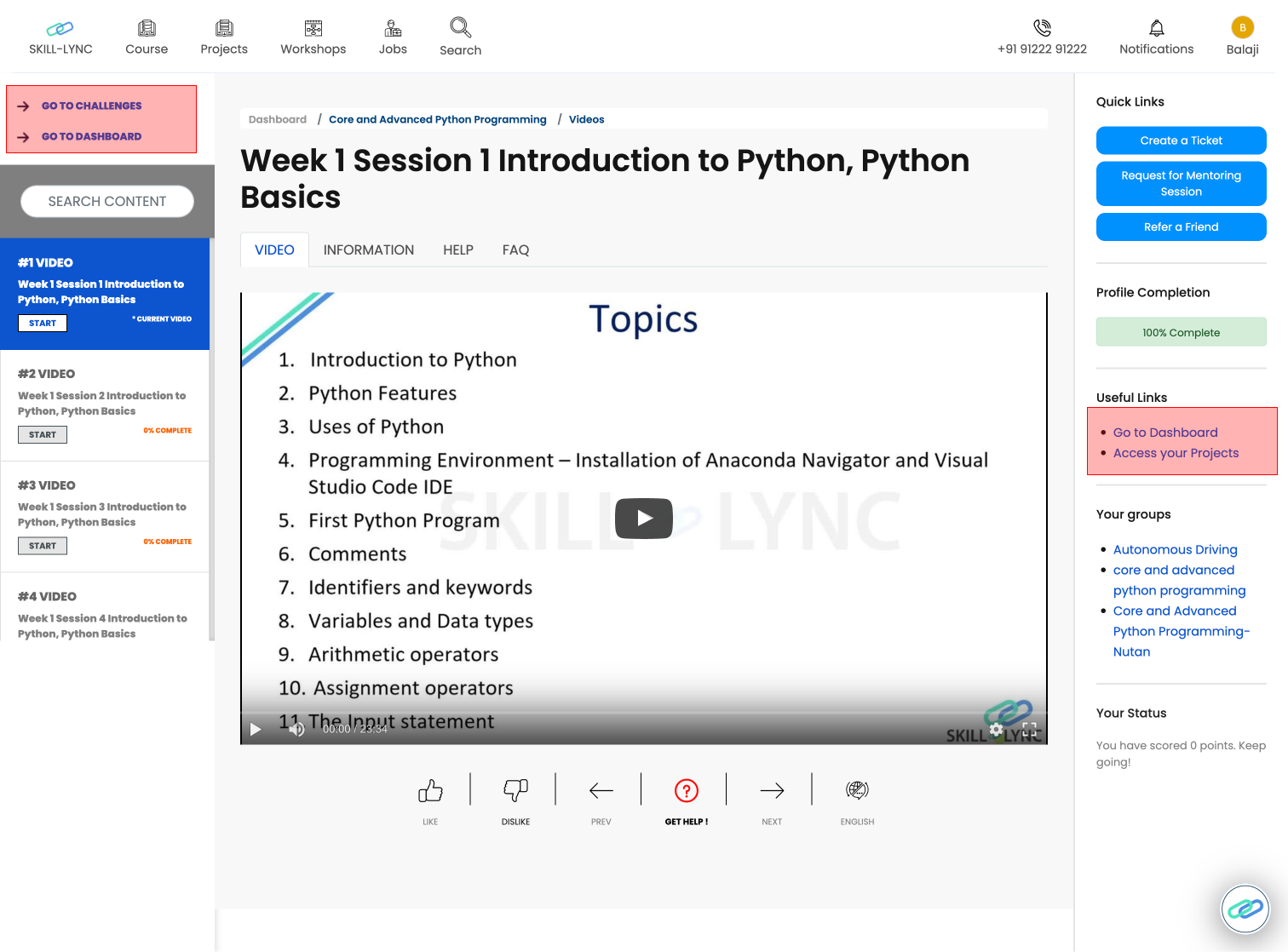Open the Course menu icon

147,28
